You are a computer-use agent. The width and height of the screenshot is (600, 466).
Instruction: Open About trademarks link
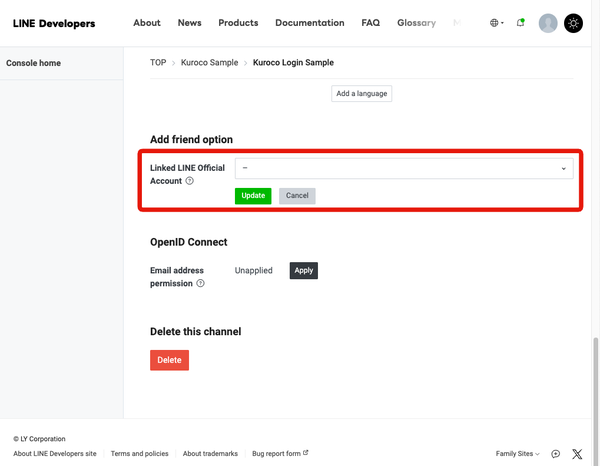210,454
